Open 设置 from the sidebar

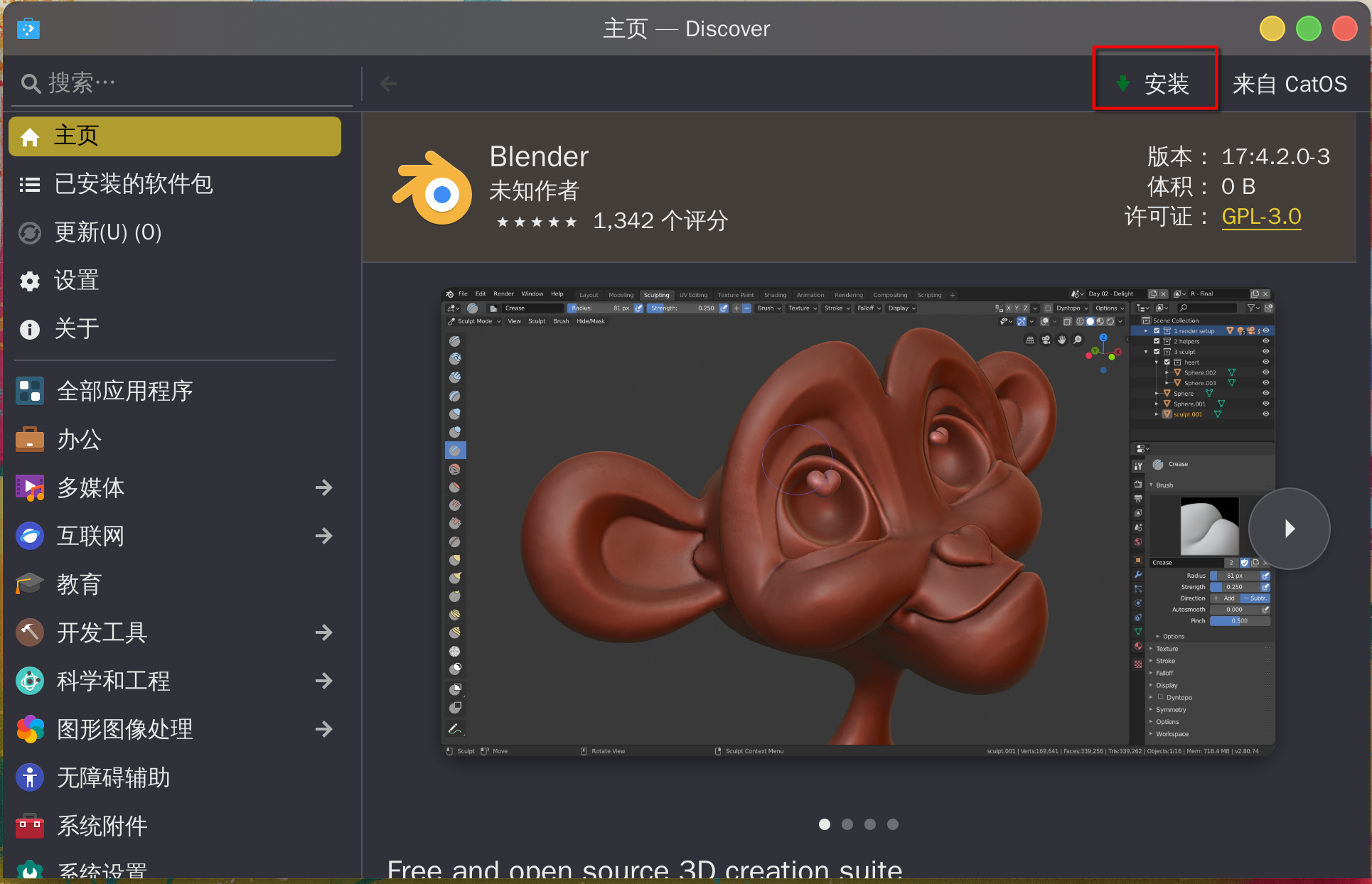(x=175, y=281)
